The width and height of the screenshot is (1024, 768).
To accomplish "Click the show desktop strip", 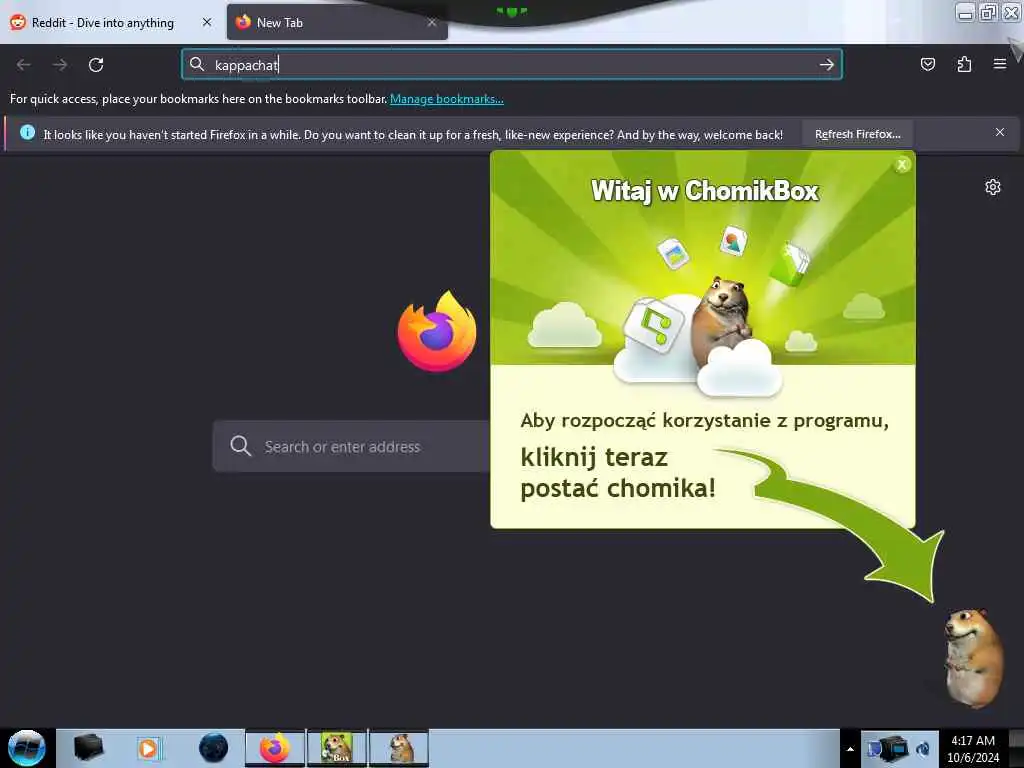I will click(x=1016, y=748).
